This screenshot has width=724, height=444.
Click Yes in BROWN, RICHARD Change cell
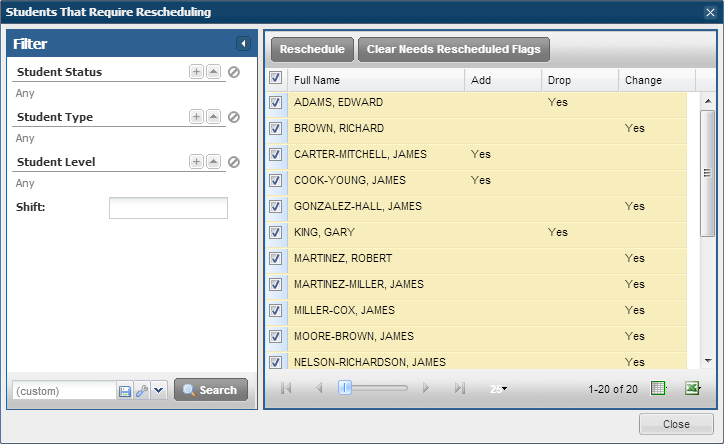(x=635, y=128)
